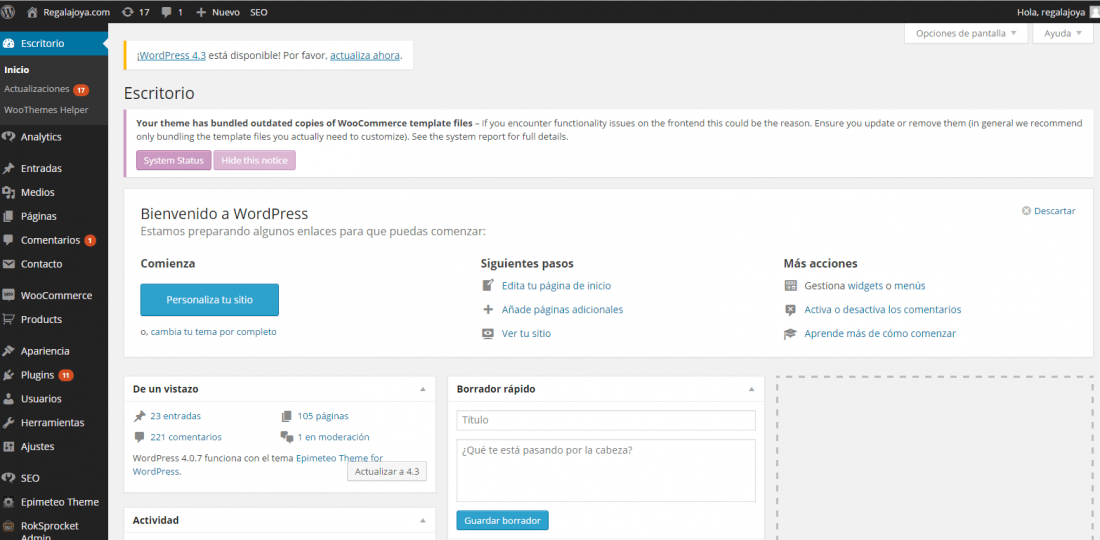Click the Products cart icon
Screen dimensions: 1100x540
(x=8, y=319)
